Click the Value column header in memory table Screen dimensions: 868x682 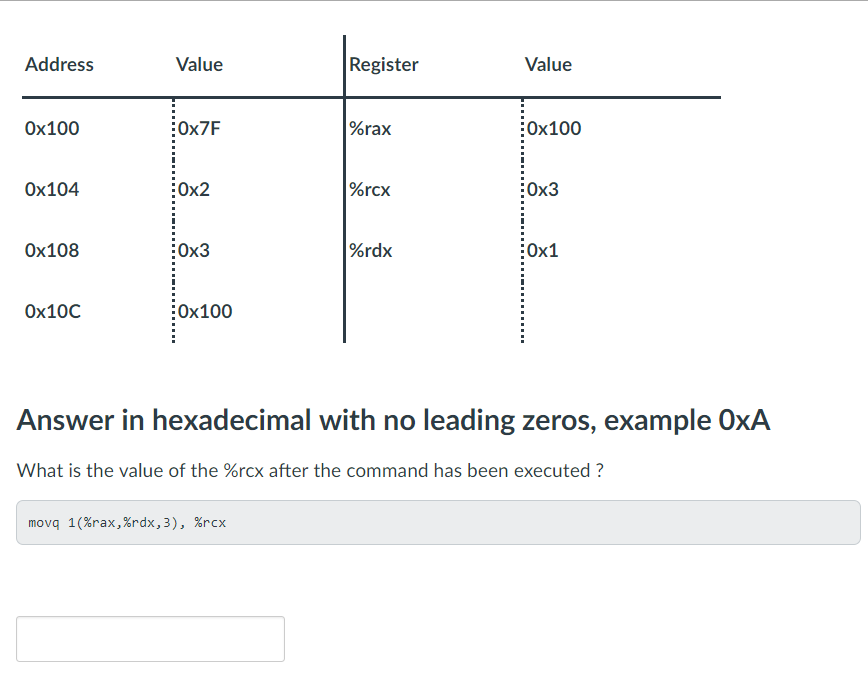click(x=199, y=64)
